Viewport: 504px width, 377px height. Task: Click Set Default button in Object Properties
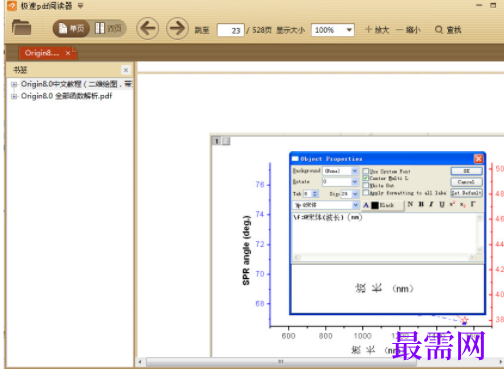tap(466, 193)
